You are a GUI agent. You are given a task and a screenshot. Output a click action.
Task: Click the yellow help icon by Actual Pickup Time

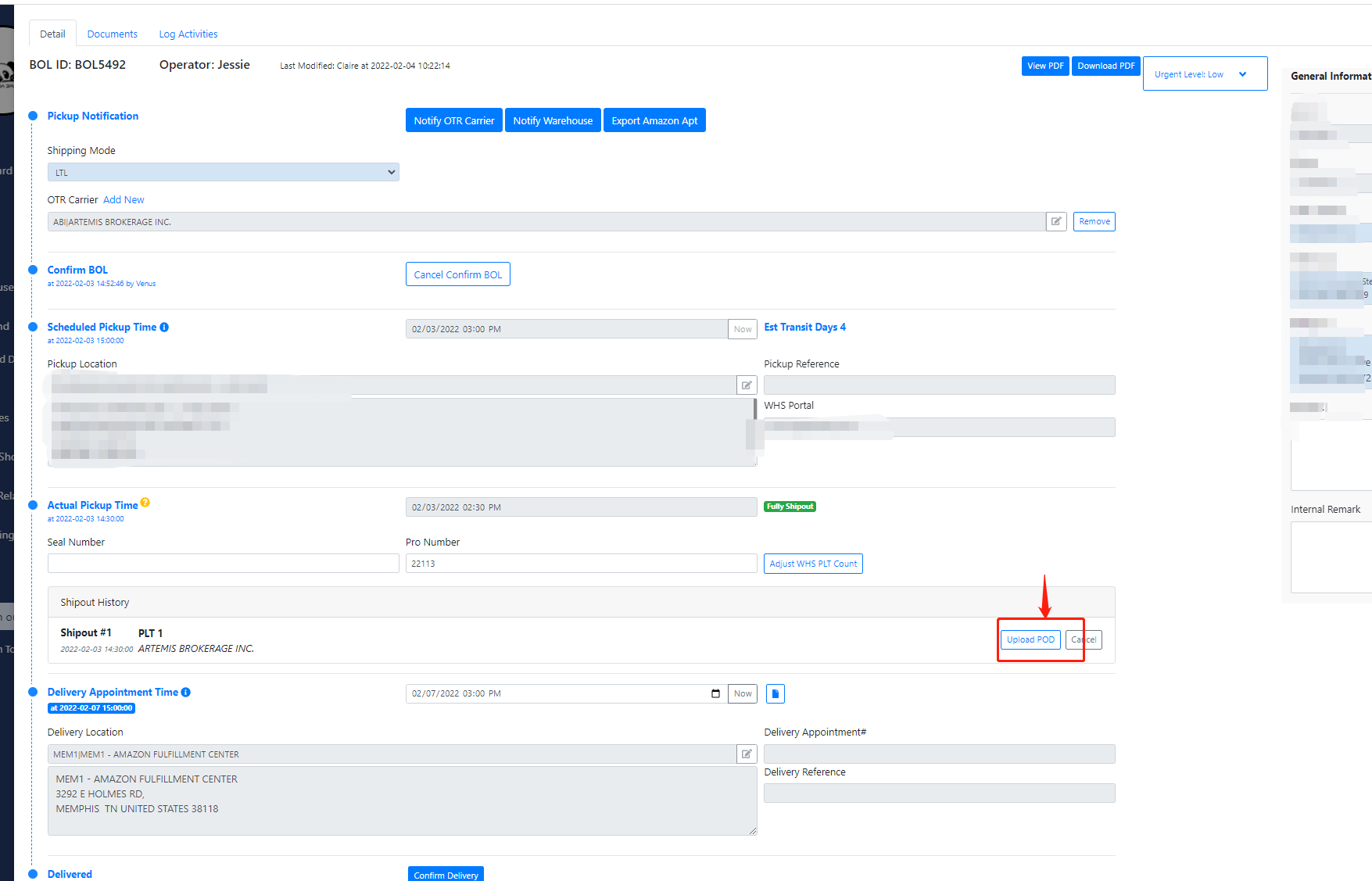pyautogui.click(x=145, y=503)
